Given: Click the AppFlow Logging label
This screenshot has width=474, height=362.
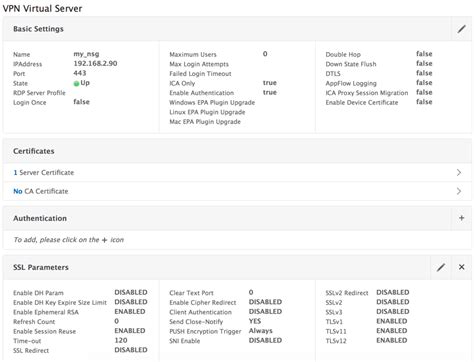Looking at the screenshot, I should 351,83.
